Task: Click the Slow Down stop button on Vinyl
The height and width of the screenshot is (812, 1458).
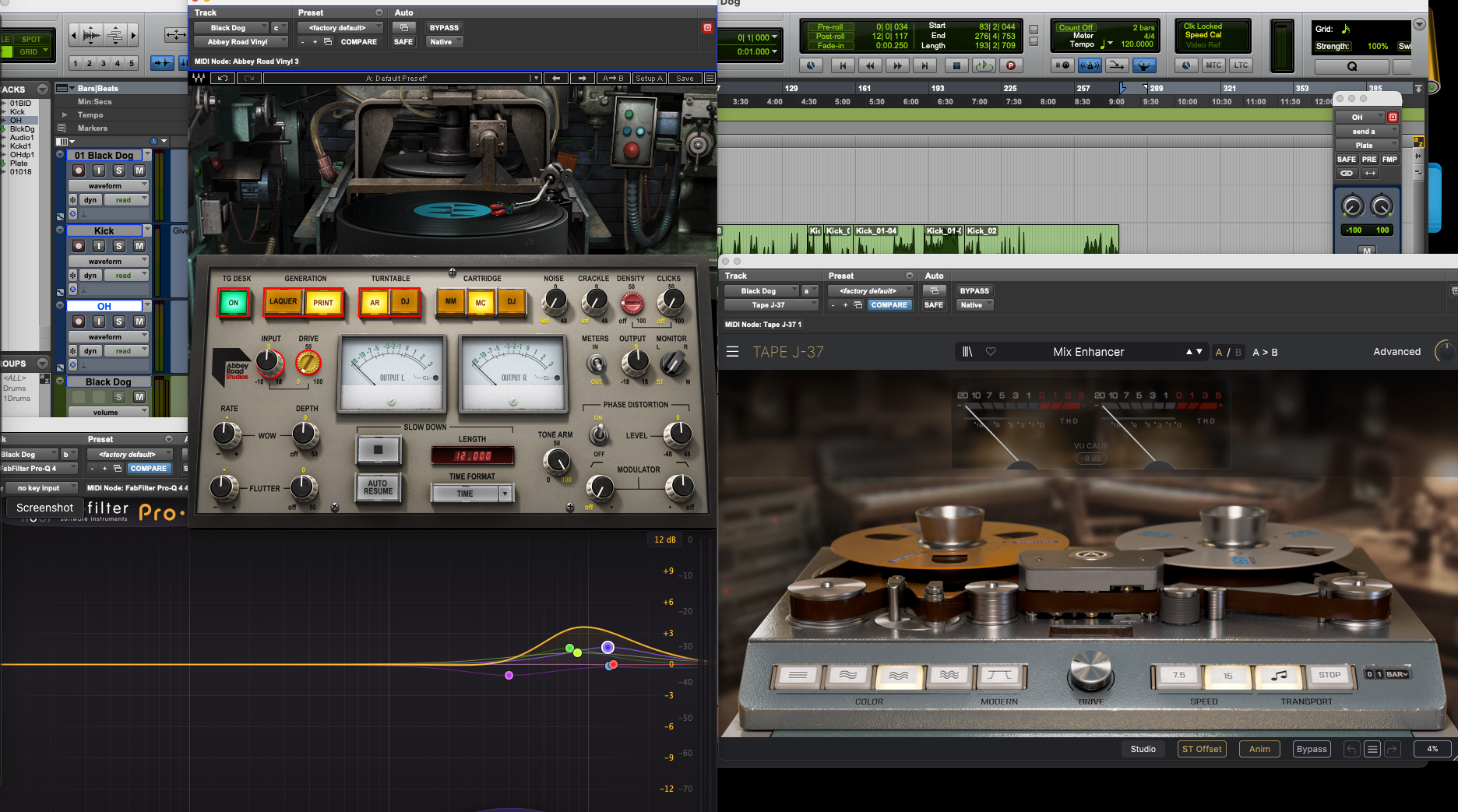Action: click(379, 449)
